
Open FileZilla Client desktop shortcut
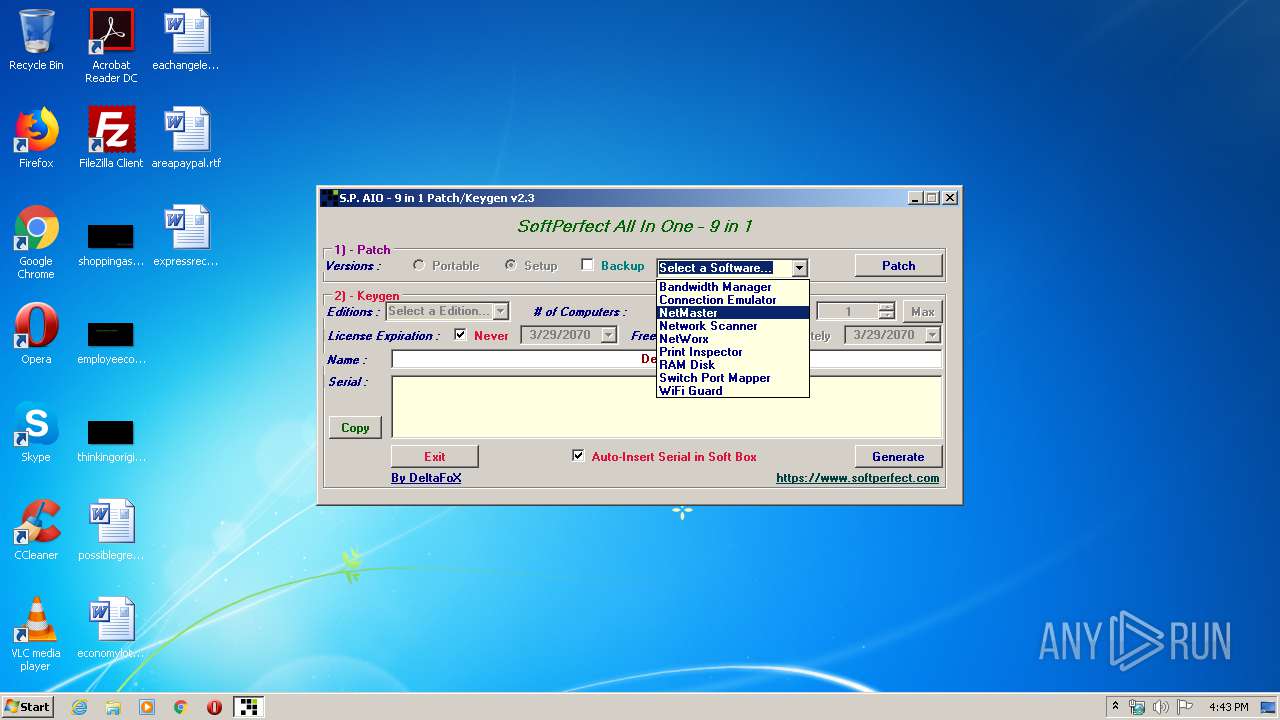(x=111, y=138)
